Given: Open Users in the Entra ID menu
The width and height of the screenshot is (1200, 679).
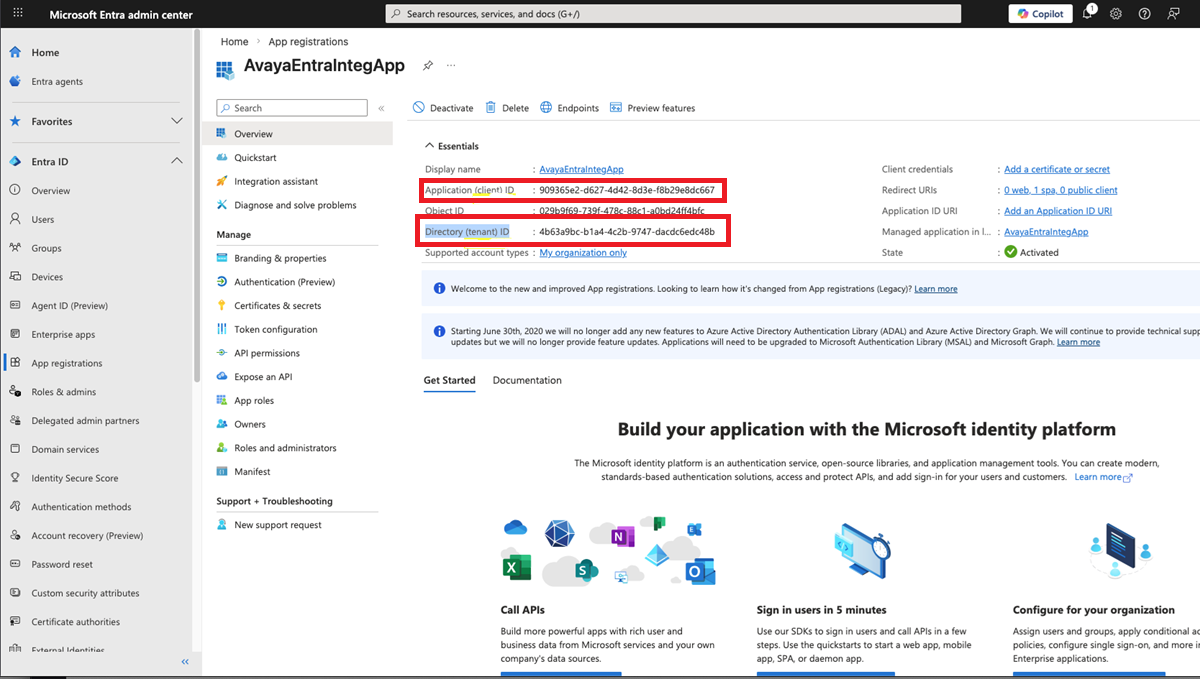Looking at the screenshot, I should [x=43, y=220].
